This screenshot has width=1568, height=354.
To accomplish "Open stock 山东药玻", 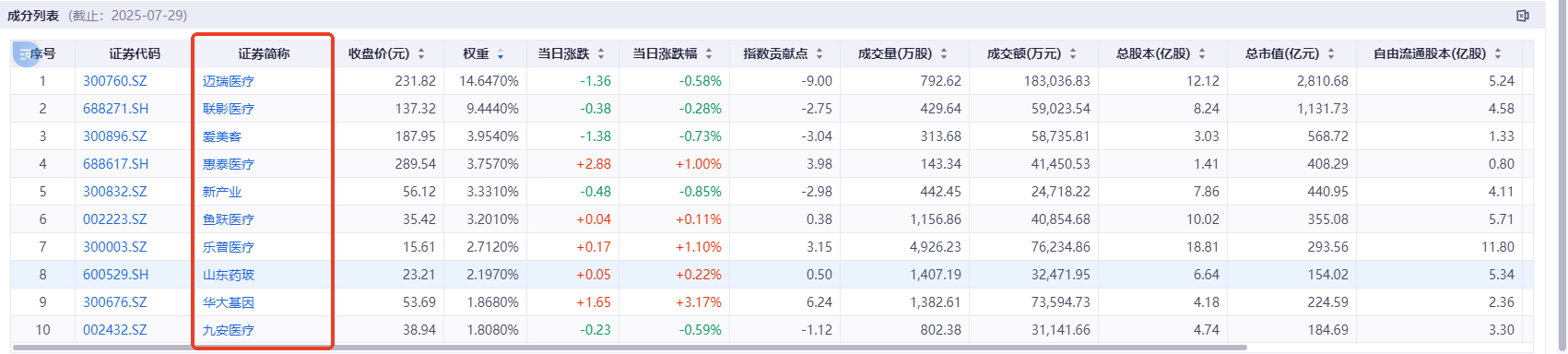I will coord(229,275).
